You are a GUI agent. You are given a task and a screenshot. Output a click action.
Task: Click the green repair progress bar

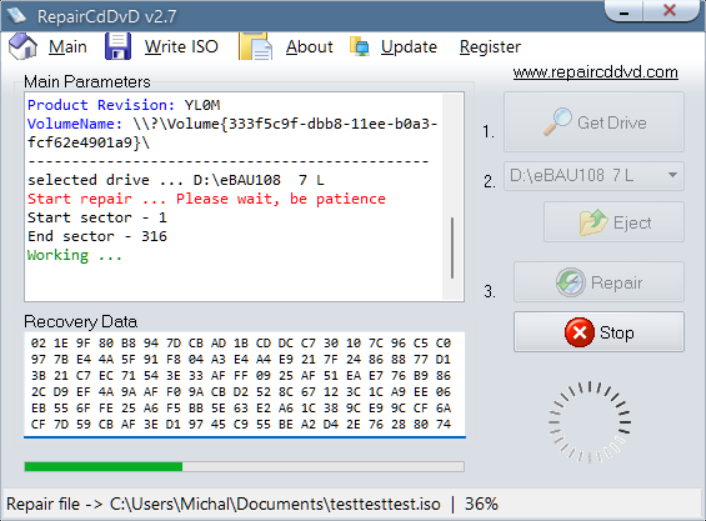coord(244,467)
